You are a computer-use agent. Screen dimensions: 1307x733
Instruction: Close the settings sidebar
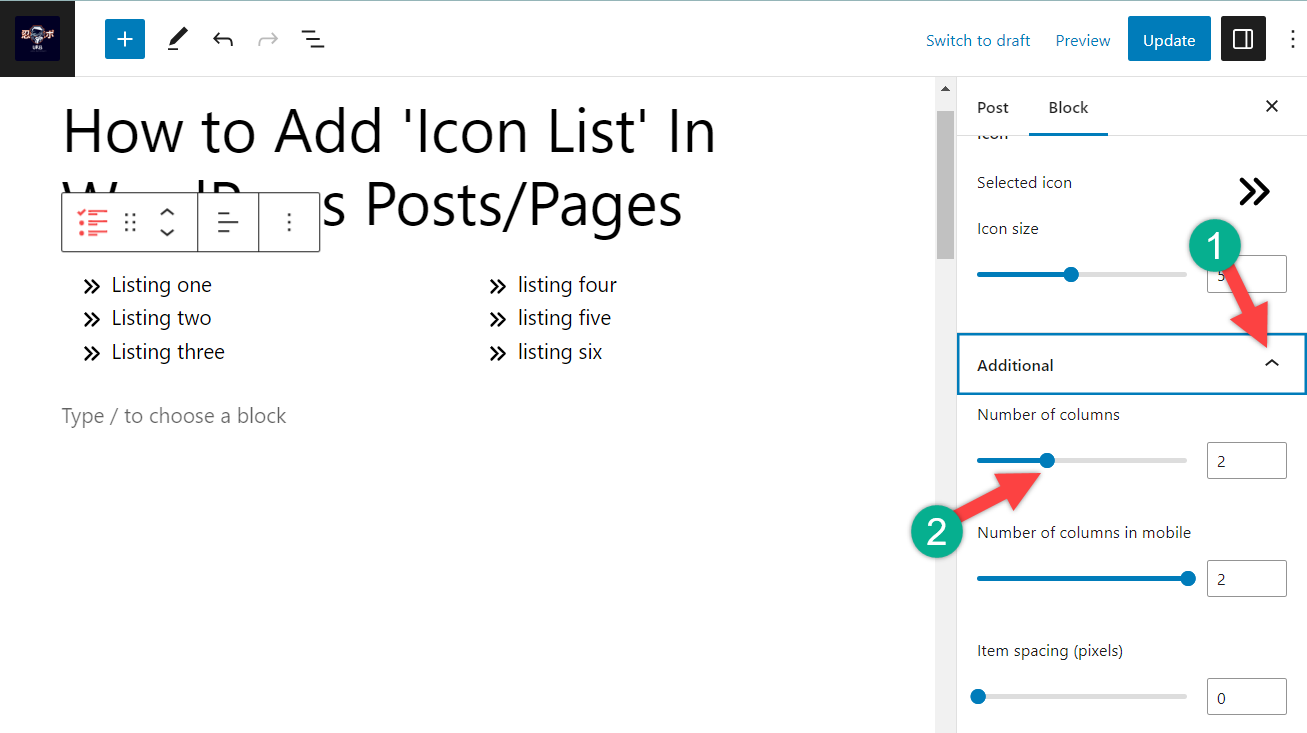(1272, 106)
